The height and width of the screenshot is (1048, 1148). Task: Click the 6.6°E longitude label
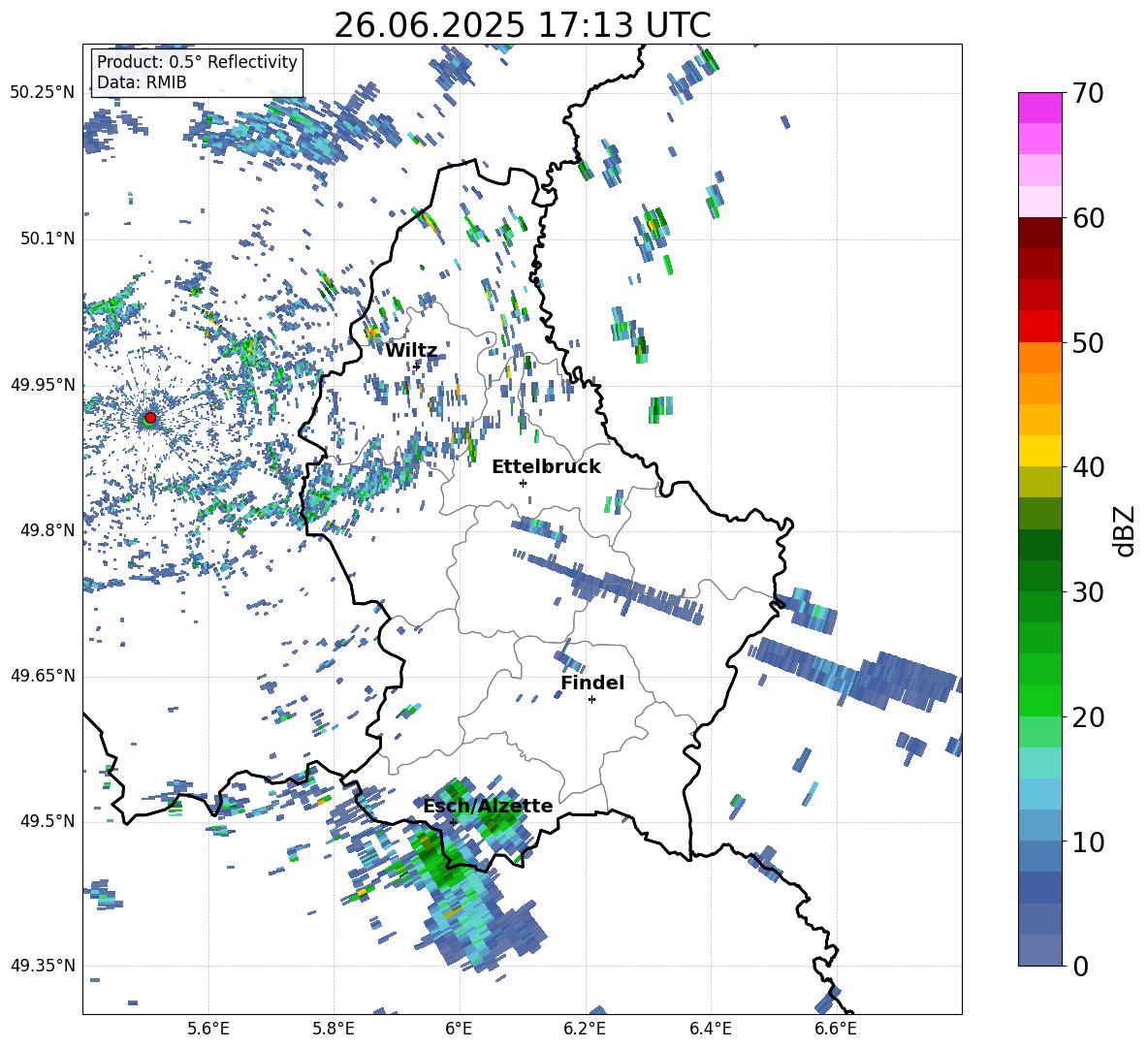tap(836, 1029)
